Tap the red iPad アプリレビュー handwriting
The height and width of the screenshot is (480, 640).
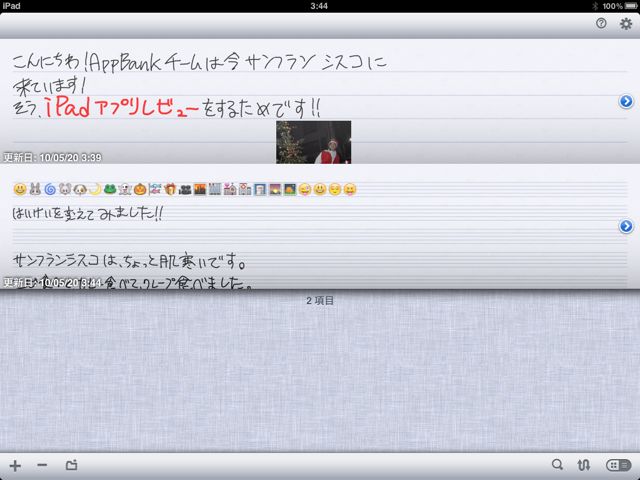(122, 108)
